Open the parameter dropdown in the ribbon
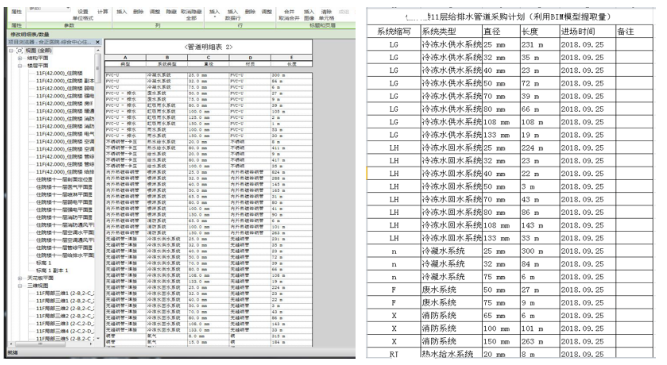Screen dimensions: 667x365 pos(48,9)
